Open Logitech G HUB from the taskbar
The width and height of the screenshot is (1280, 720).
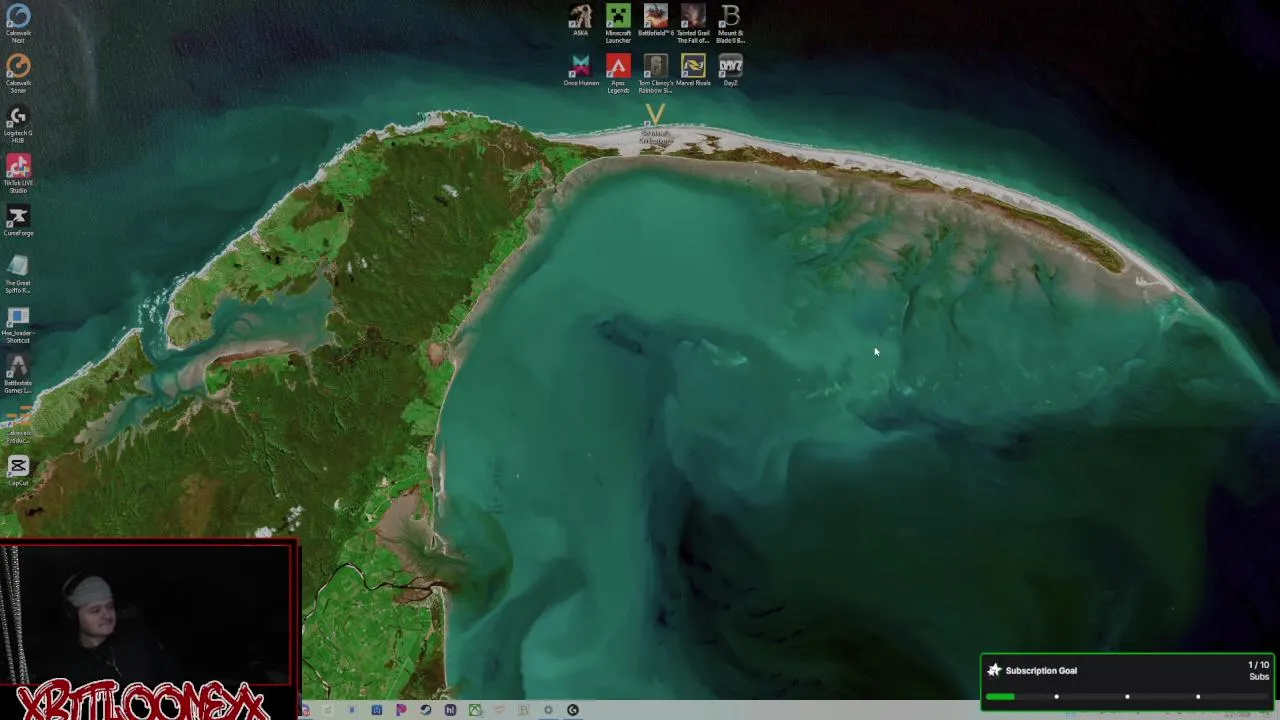tap(573, 710)
